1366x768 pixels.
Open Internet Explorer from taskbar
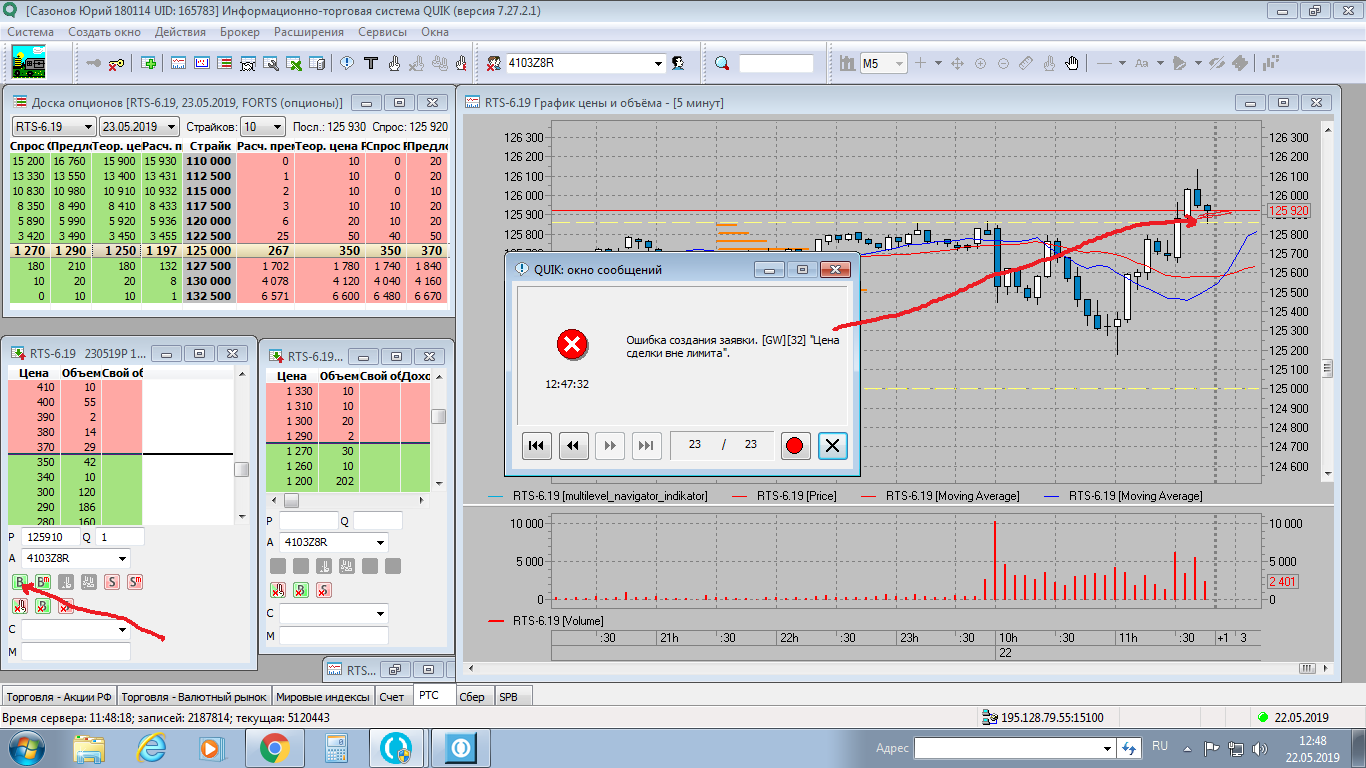[x=152, y=747]
